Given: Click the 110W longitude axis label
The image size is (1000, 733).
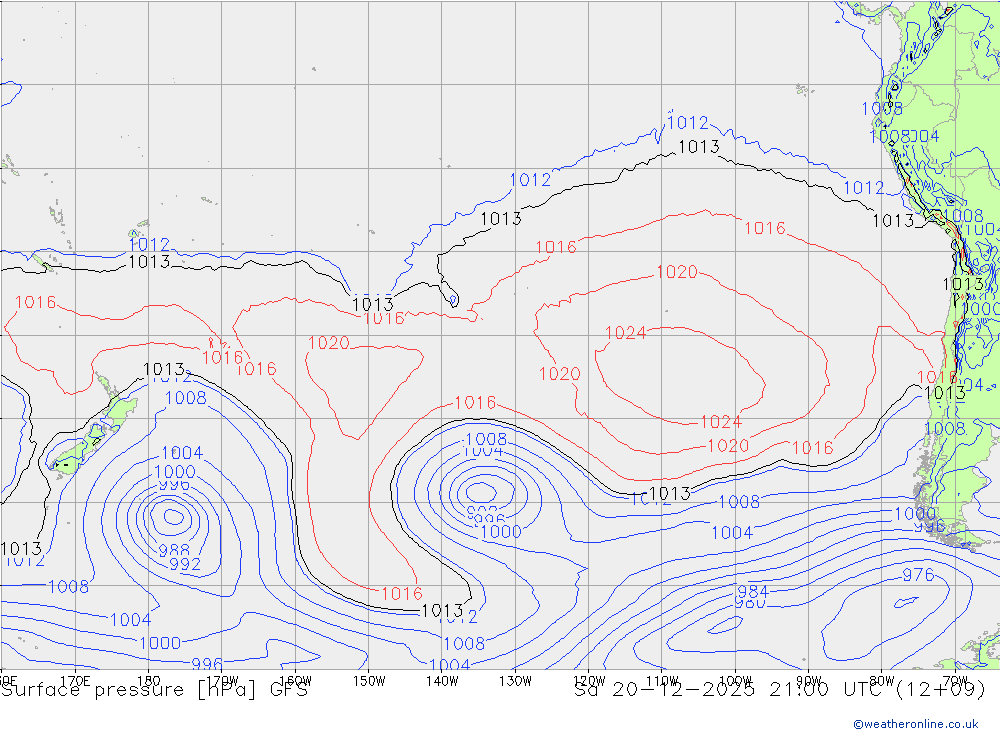Looking at the screenshot, I should pyautogui.click(x=662, y=681).
